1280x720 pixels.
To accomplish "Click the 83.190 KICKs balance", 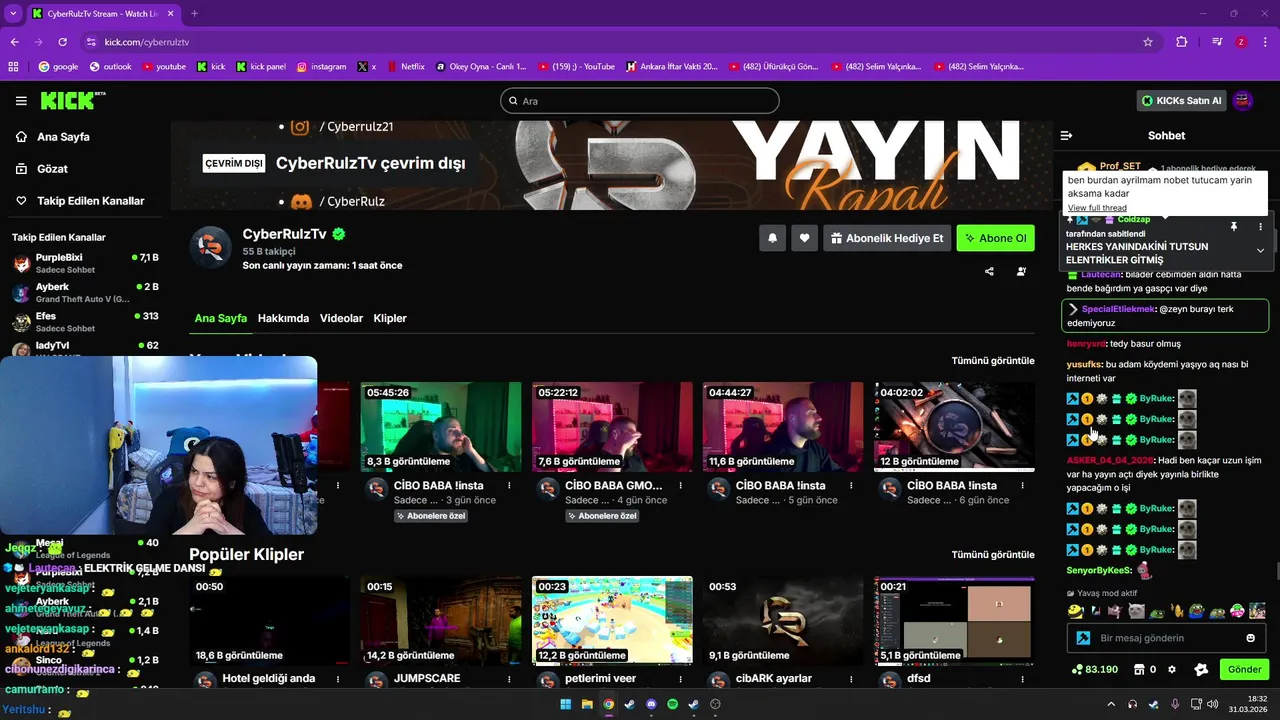I will click(x=1094, y=669).
